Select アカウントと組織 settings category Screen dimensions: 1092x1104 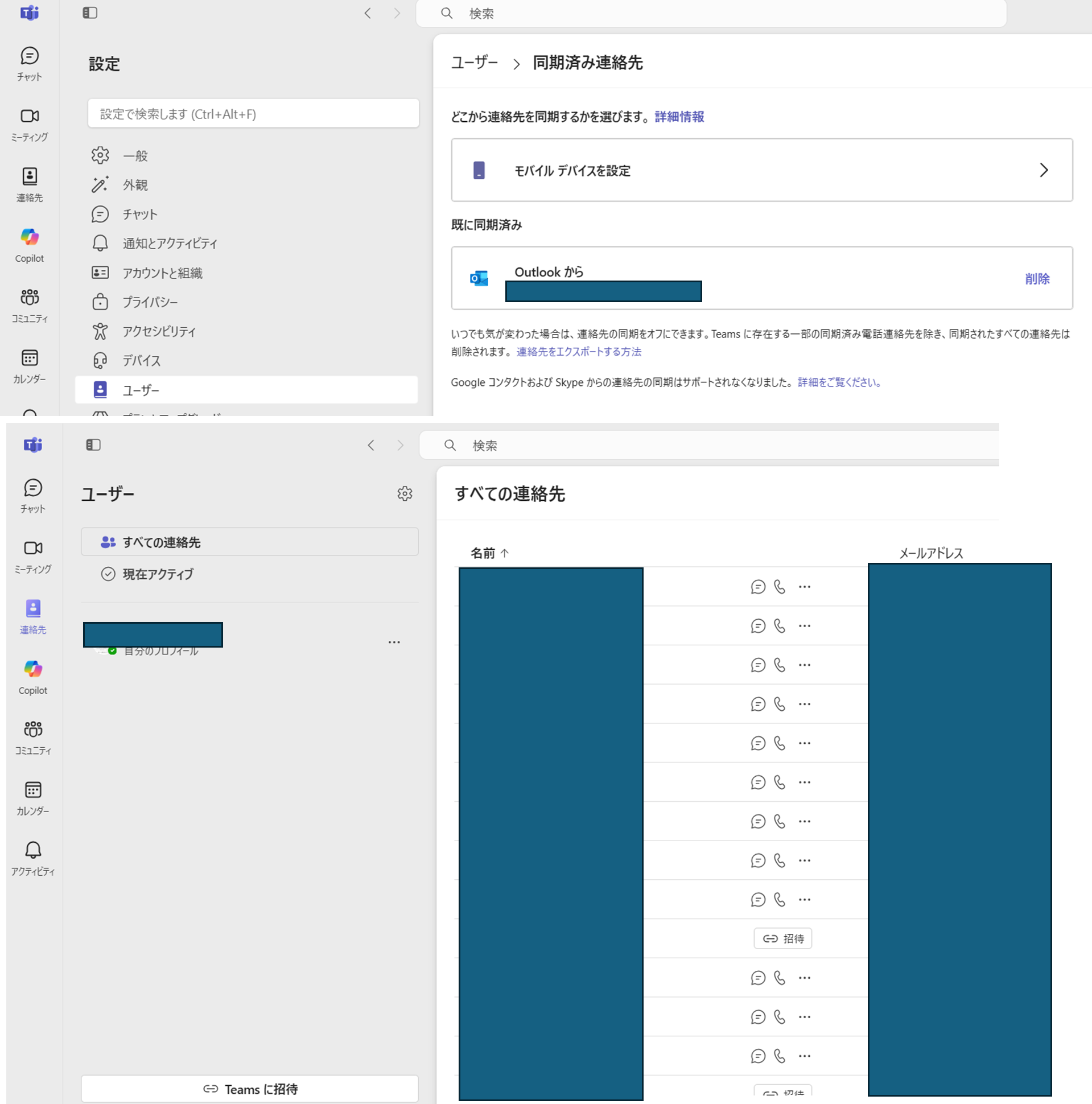tap(246, 273)
